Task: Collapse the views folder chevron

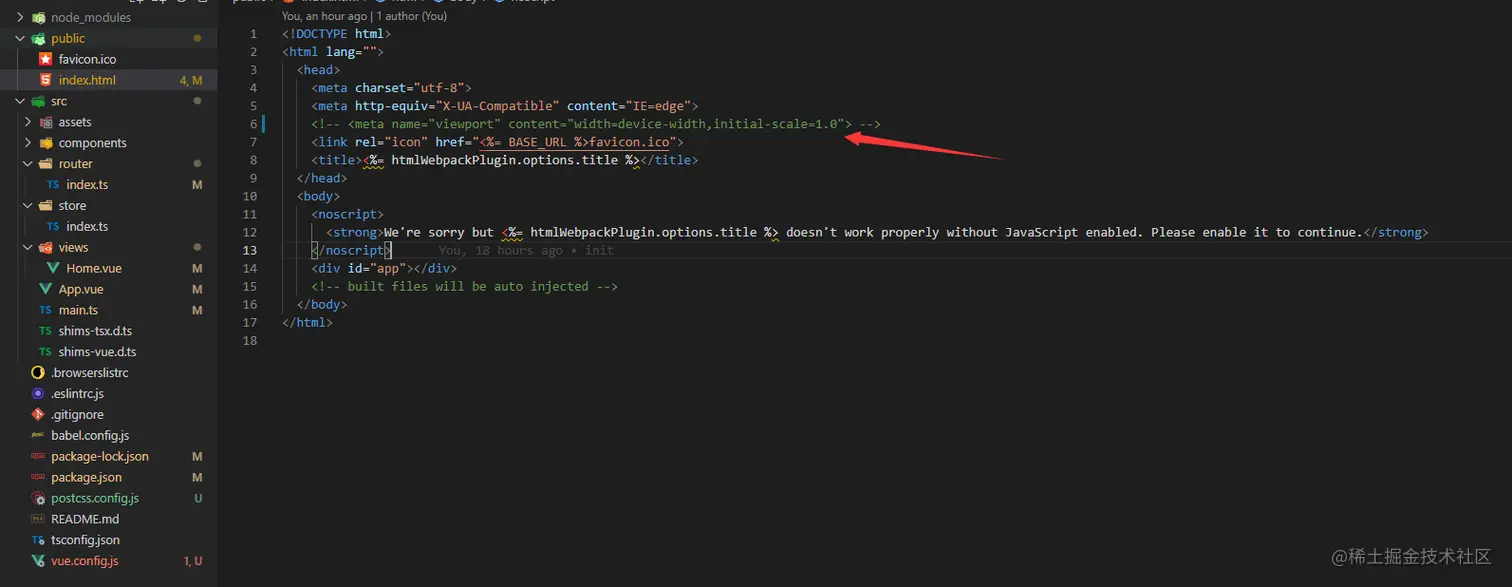Action: (28, 248)
